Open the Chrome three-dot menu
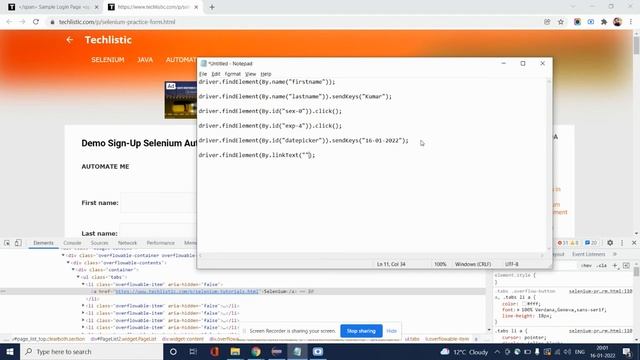640x360 pixels. coord(631,22)
